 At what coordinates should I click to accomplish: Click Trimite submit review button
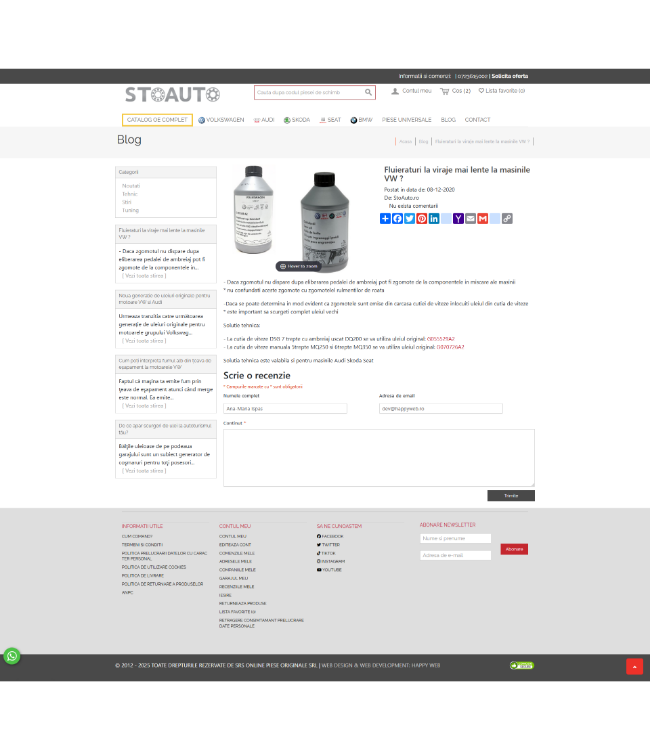pyautogui.click(x=511, y=496)
